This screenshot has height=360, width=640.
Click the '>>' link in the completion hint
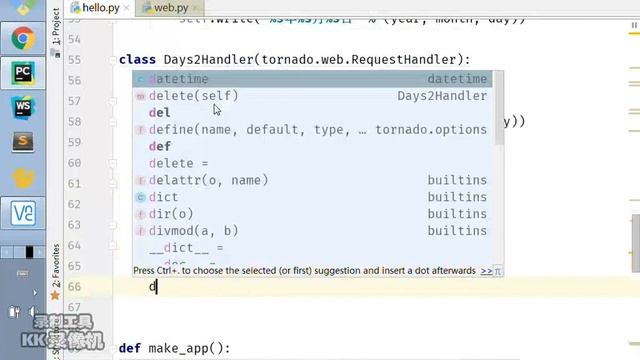coord(486,271)
